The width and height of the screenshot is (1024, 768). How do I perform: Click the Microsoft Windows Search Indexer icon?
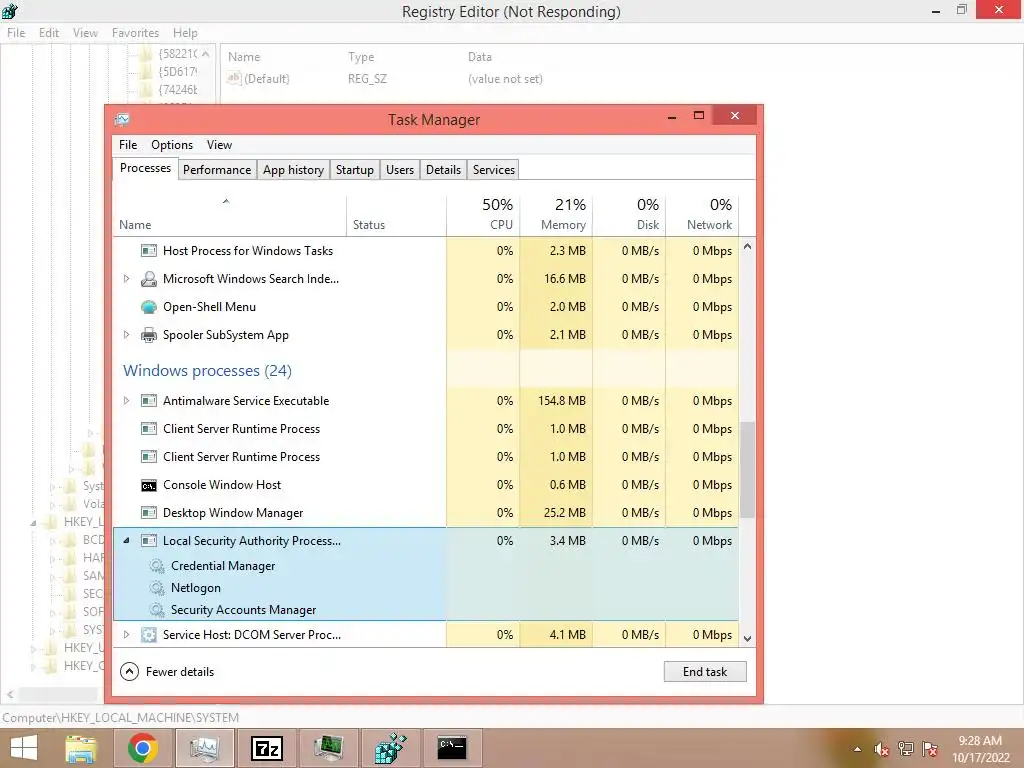(149, 279)
